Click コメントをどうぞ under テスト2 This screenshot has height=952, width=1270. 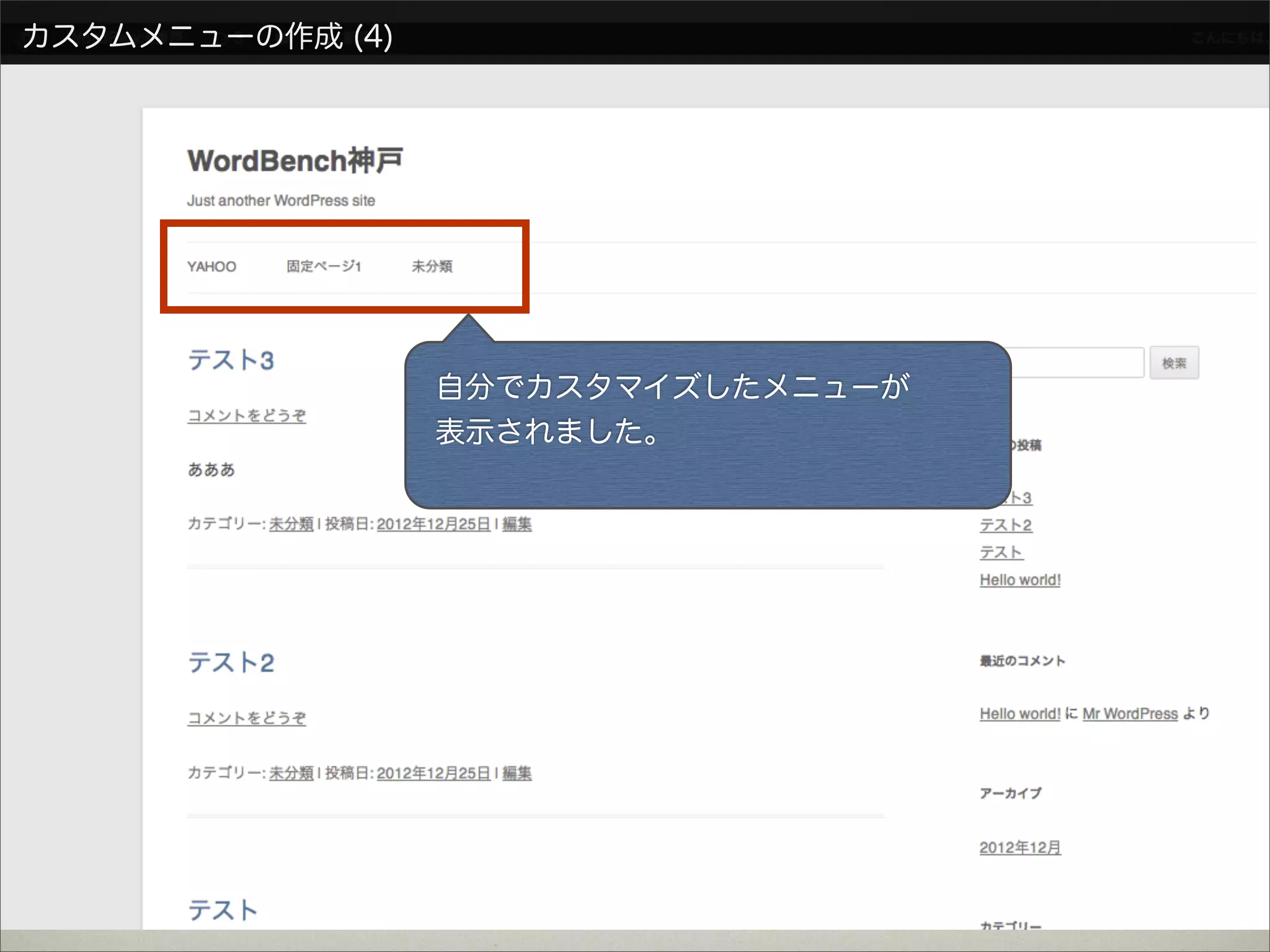click(247, 718)
